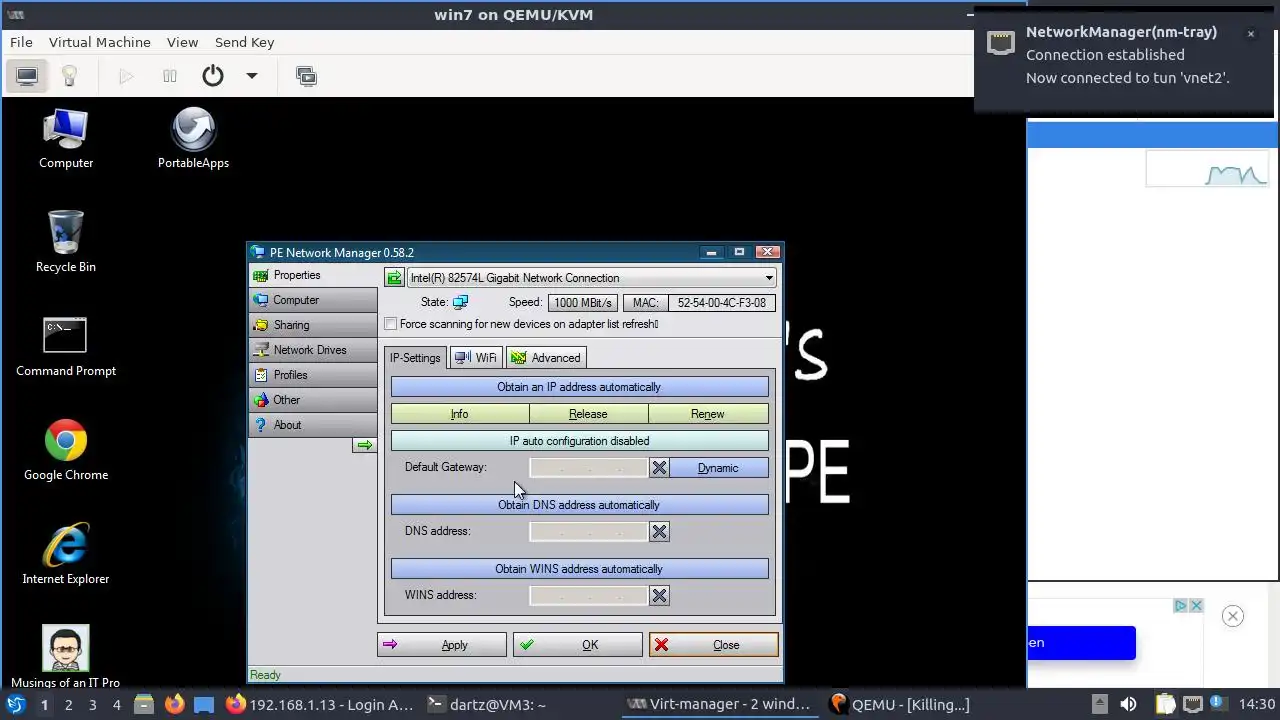
Task: Open the shutdown options dropdown arrow
Action: click(252, 76)
